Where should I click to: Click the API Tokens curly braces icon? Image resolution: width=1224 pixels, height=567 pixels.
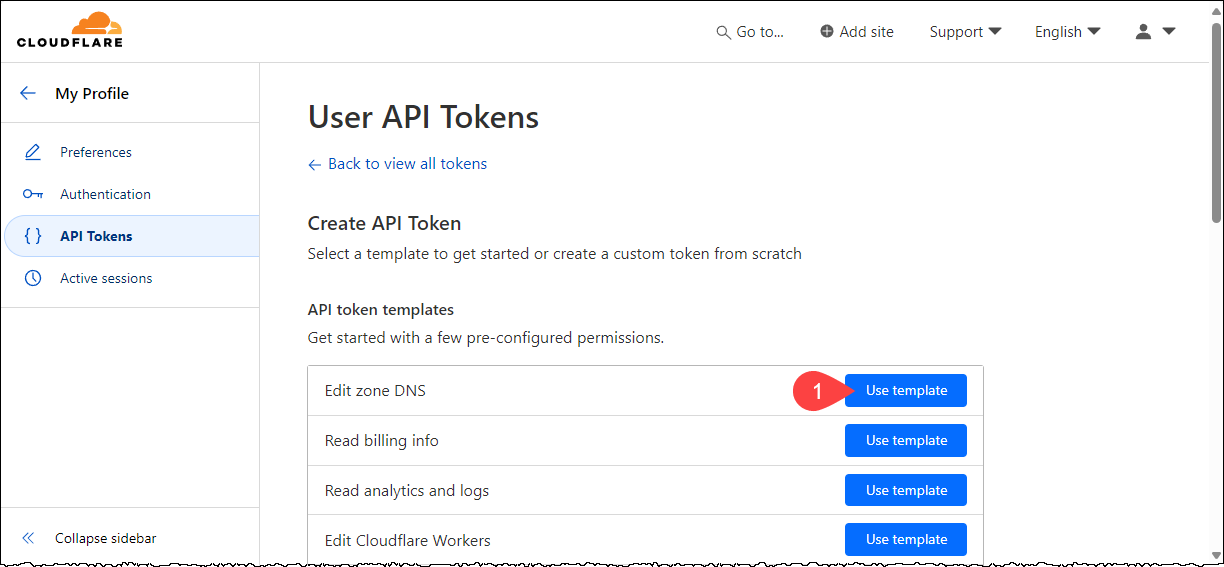pos(33,236)
